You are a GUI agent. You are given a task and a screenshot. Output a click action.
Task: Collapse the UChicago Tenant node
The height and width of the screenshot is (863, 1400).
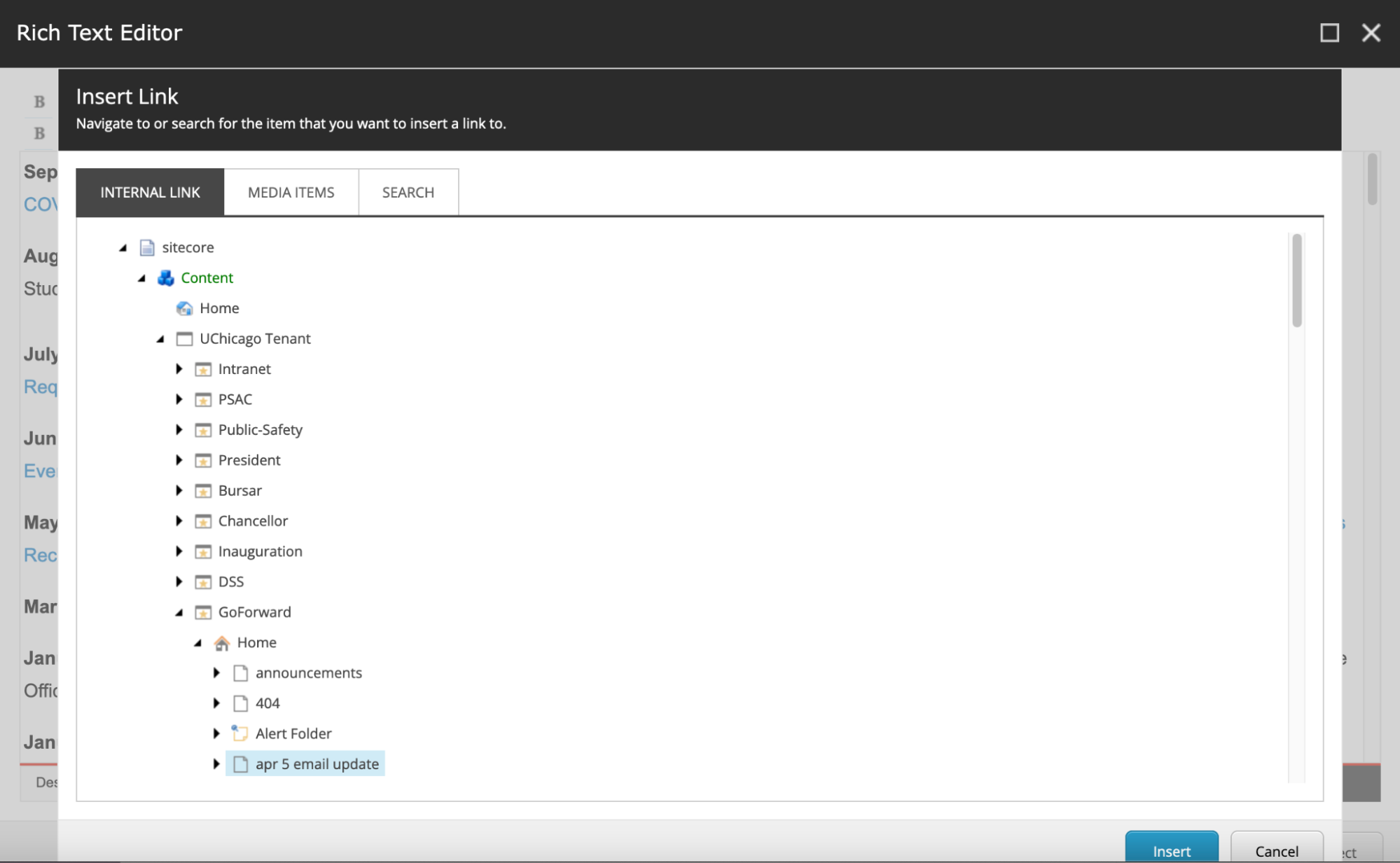[x=160, y=339]
